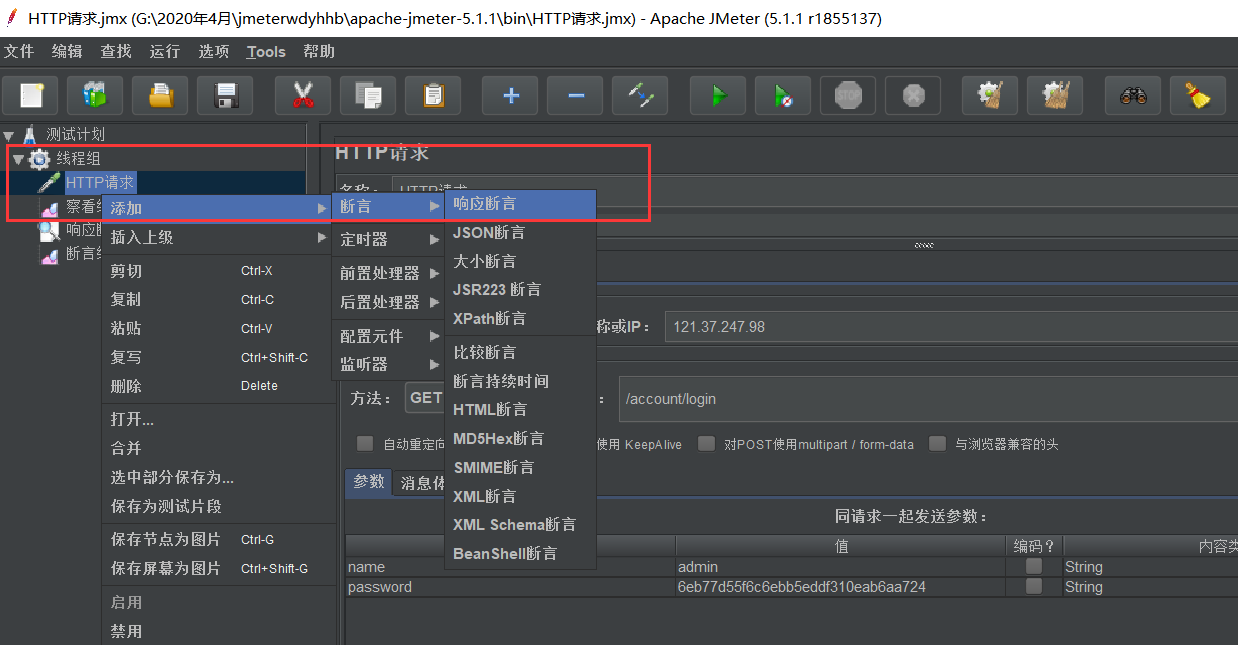Click the toggle enable/disable toolbar icon
The height and width of the screenshot is (645, 1238).
[640, 96]
